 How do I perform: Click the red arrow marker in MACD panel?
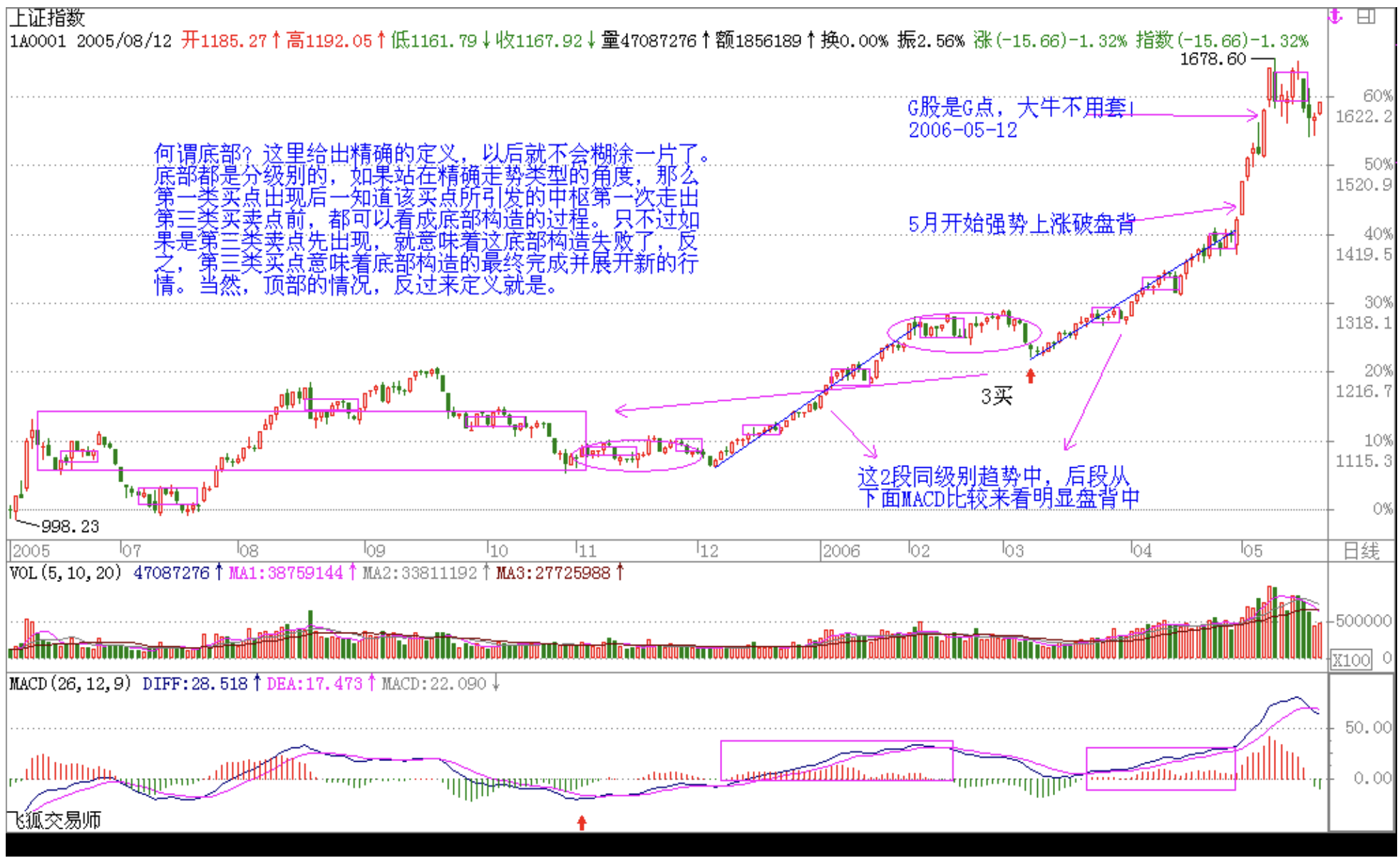tap(582, 822)
